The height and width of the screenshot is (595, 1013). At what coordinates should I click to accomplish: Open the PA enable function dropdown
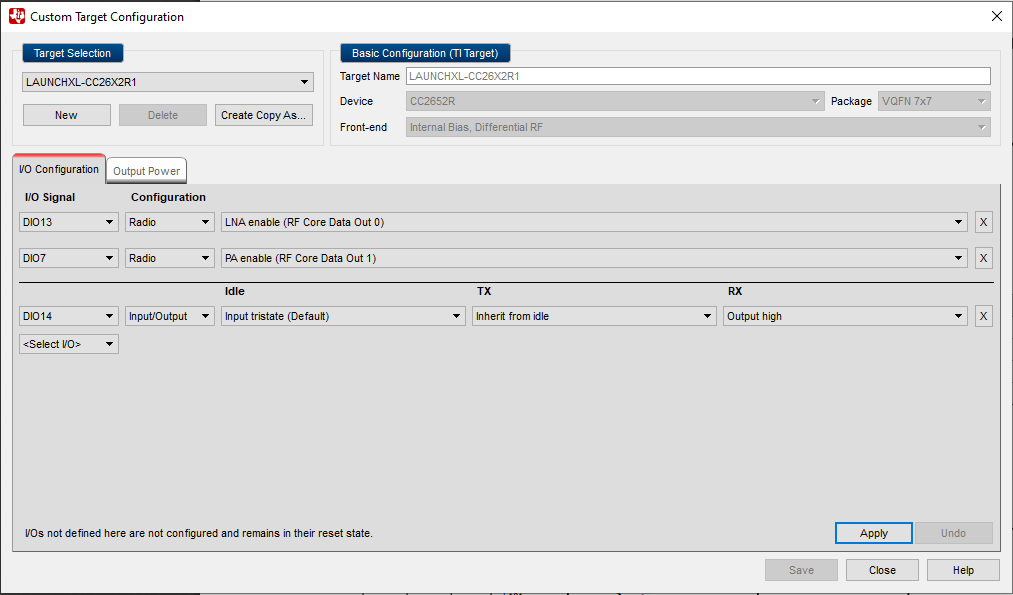pyautogui.click(x=594, y=258)
